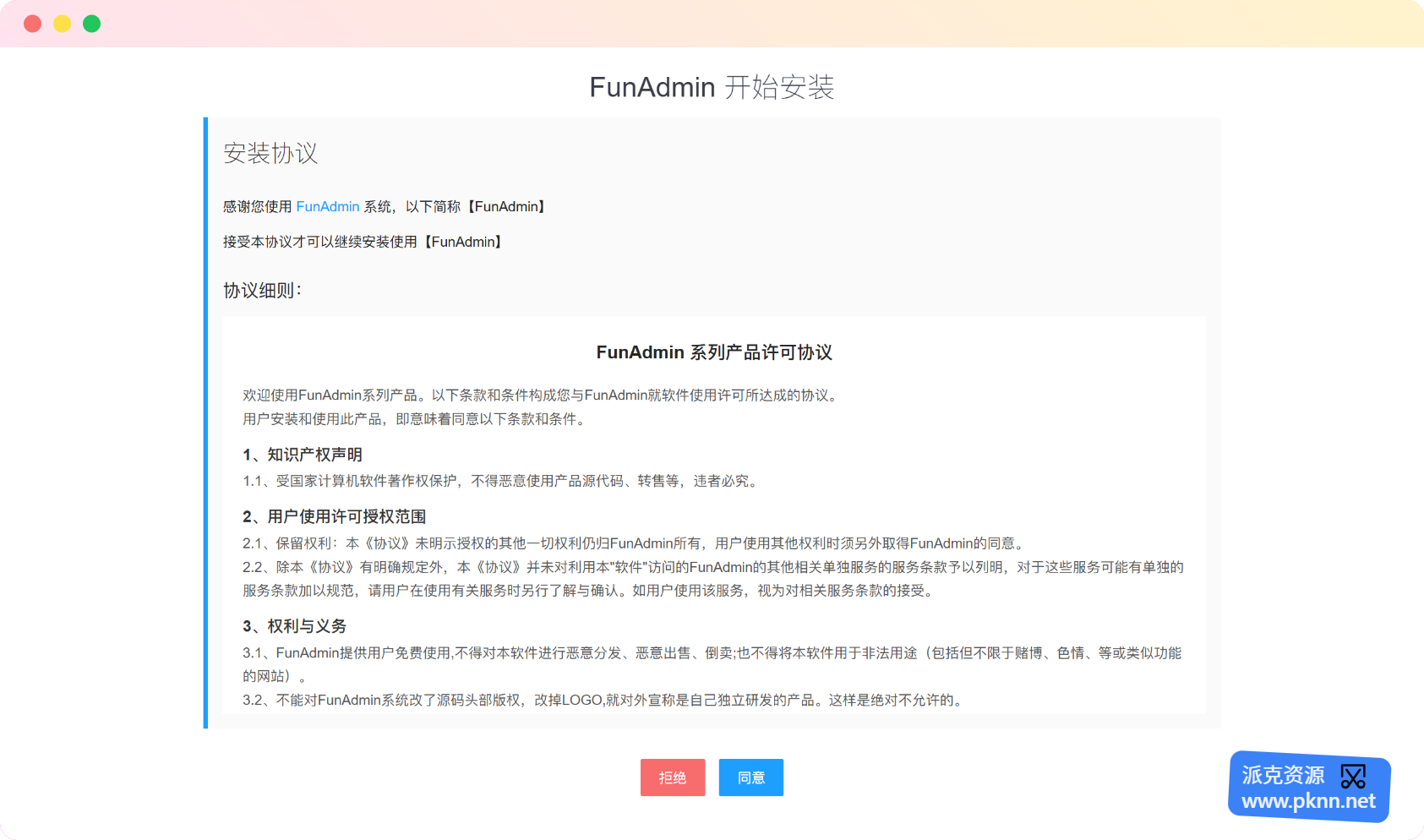Click the 协议细则 label
The image size is (1424, 840).
pos(262,291)
